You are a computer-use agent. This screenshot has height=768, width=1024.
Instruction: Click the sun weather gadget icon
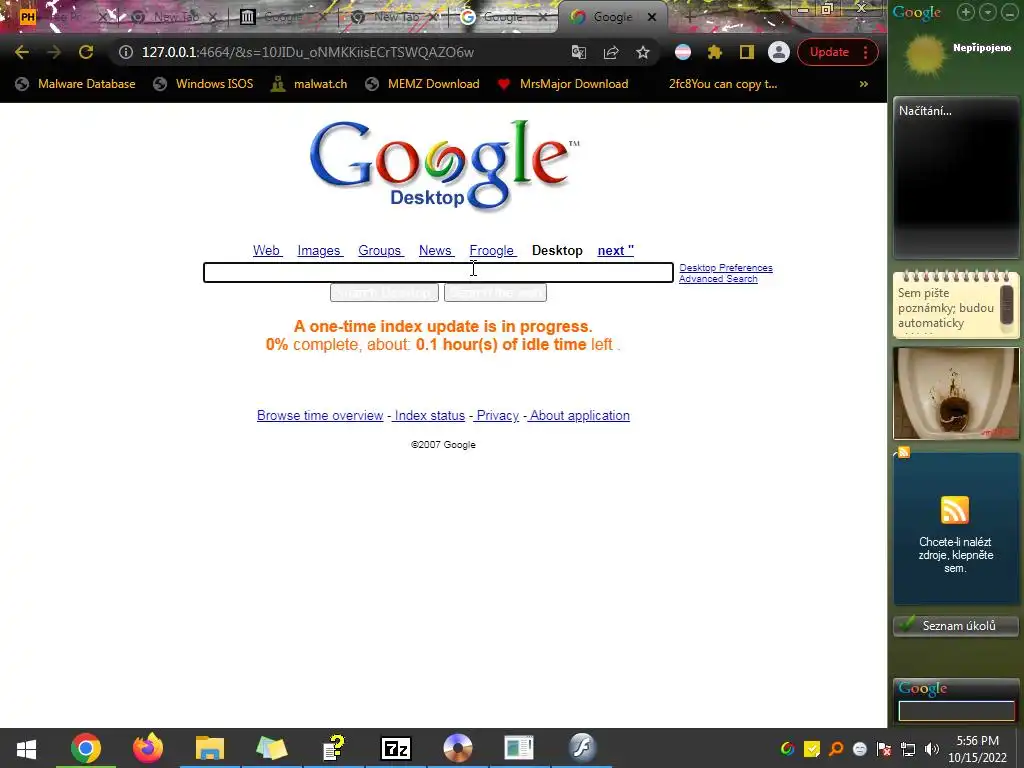pyautogui.click(x=925, y=57)
